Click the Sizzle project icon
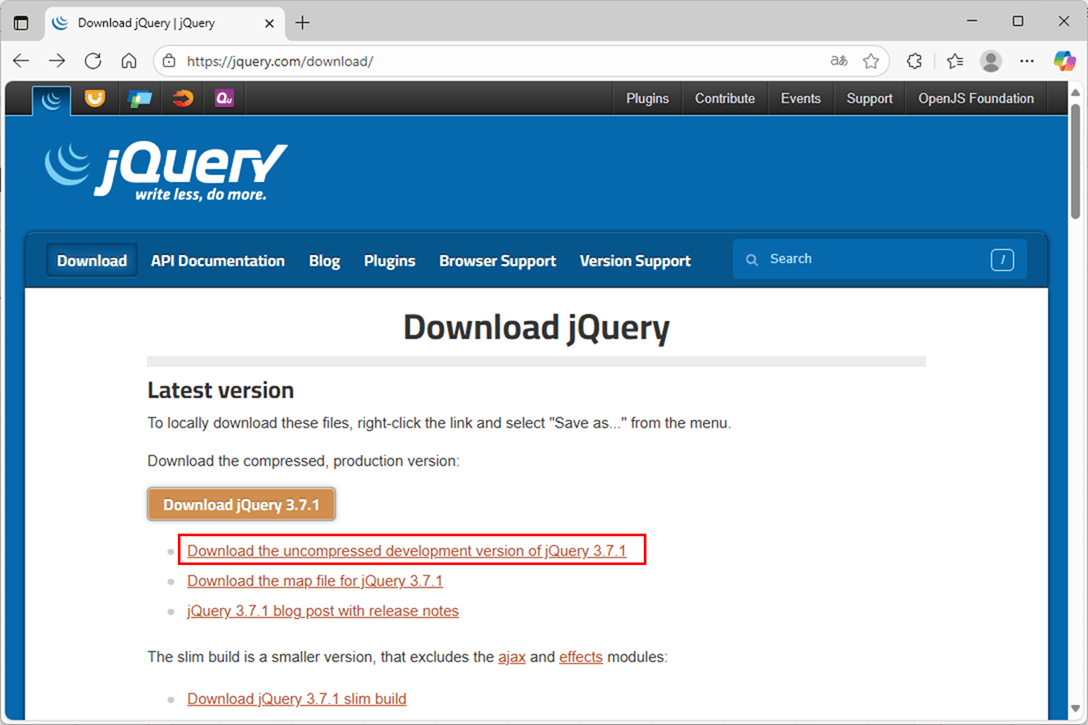Viewport: 1088px width, 725px height. click(x=182, y=98)
